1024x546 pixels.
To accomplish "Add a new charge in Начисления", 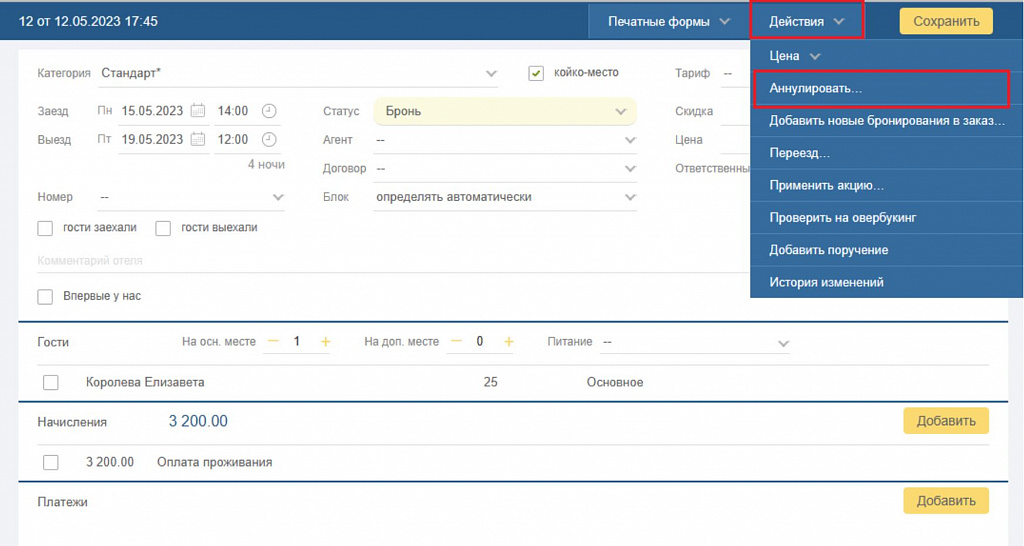I will coord(946,421).
